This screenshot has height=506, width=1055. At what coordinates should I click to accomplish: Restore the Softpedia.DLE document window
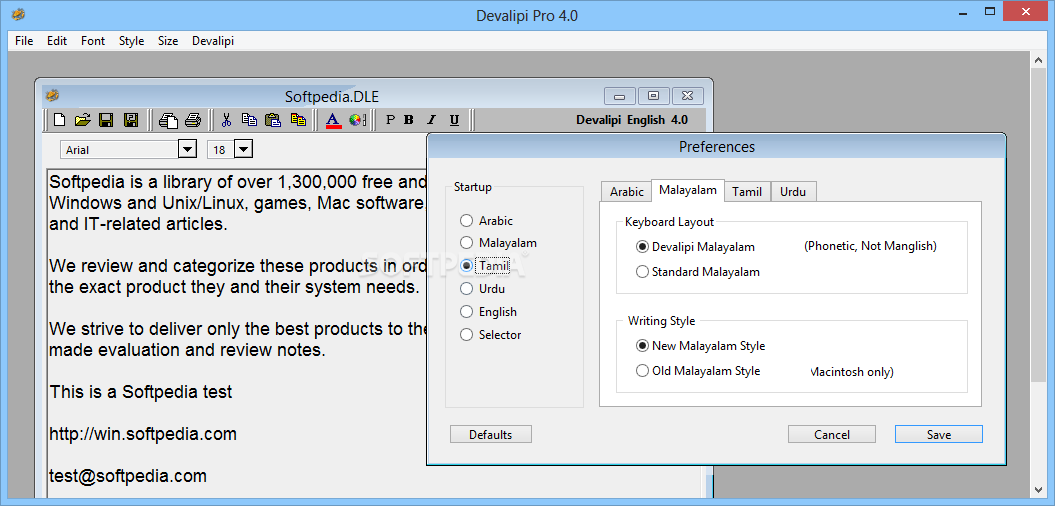(653, 96)
